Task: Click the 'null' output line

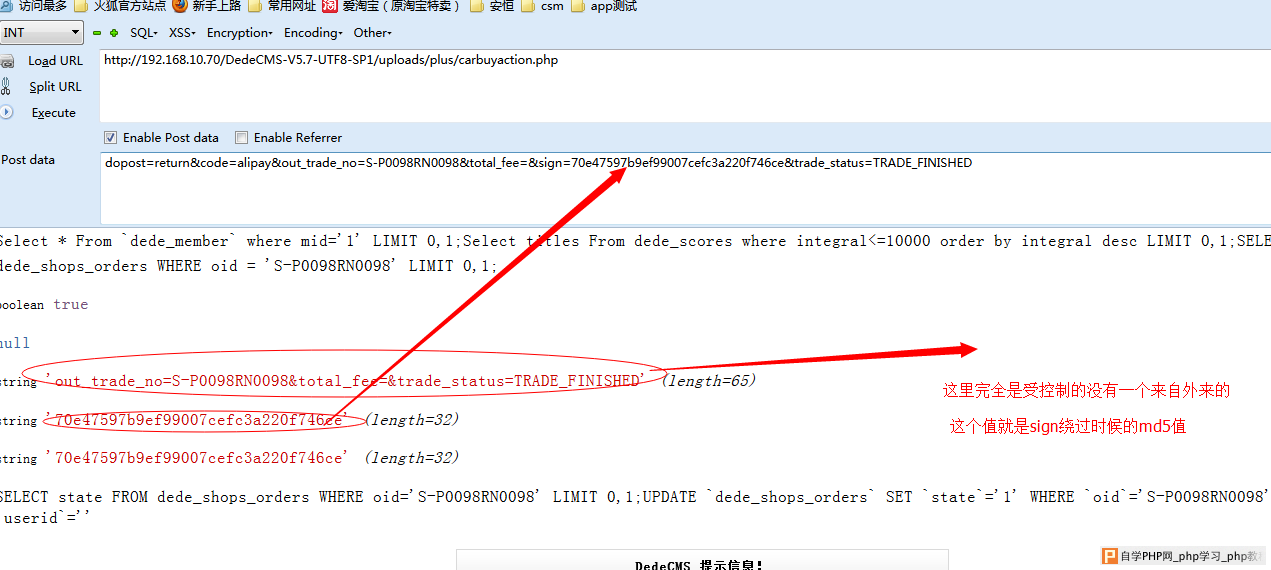Action: (x=15, y=343)
